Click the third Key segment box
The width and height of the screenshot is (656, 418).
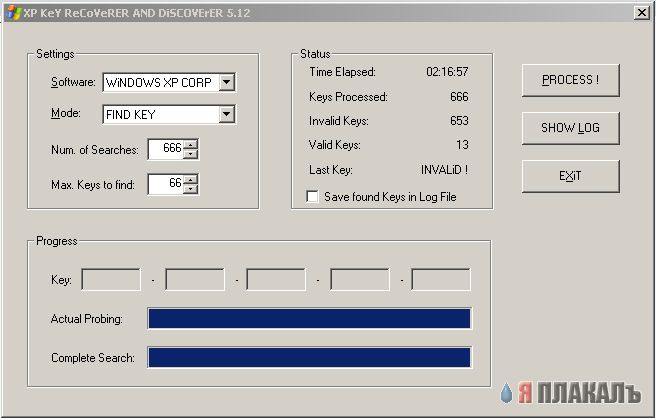(x=276, y=280)
